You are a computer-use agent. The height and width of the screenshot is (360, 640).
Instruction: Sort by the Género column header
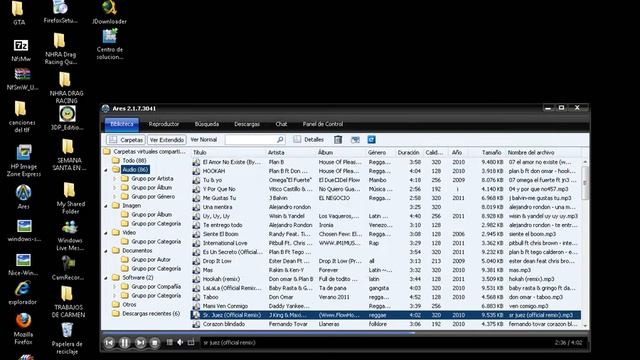(x=380, y=152)
